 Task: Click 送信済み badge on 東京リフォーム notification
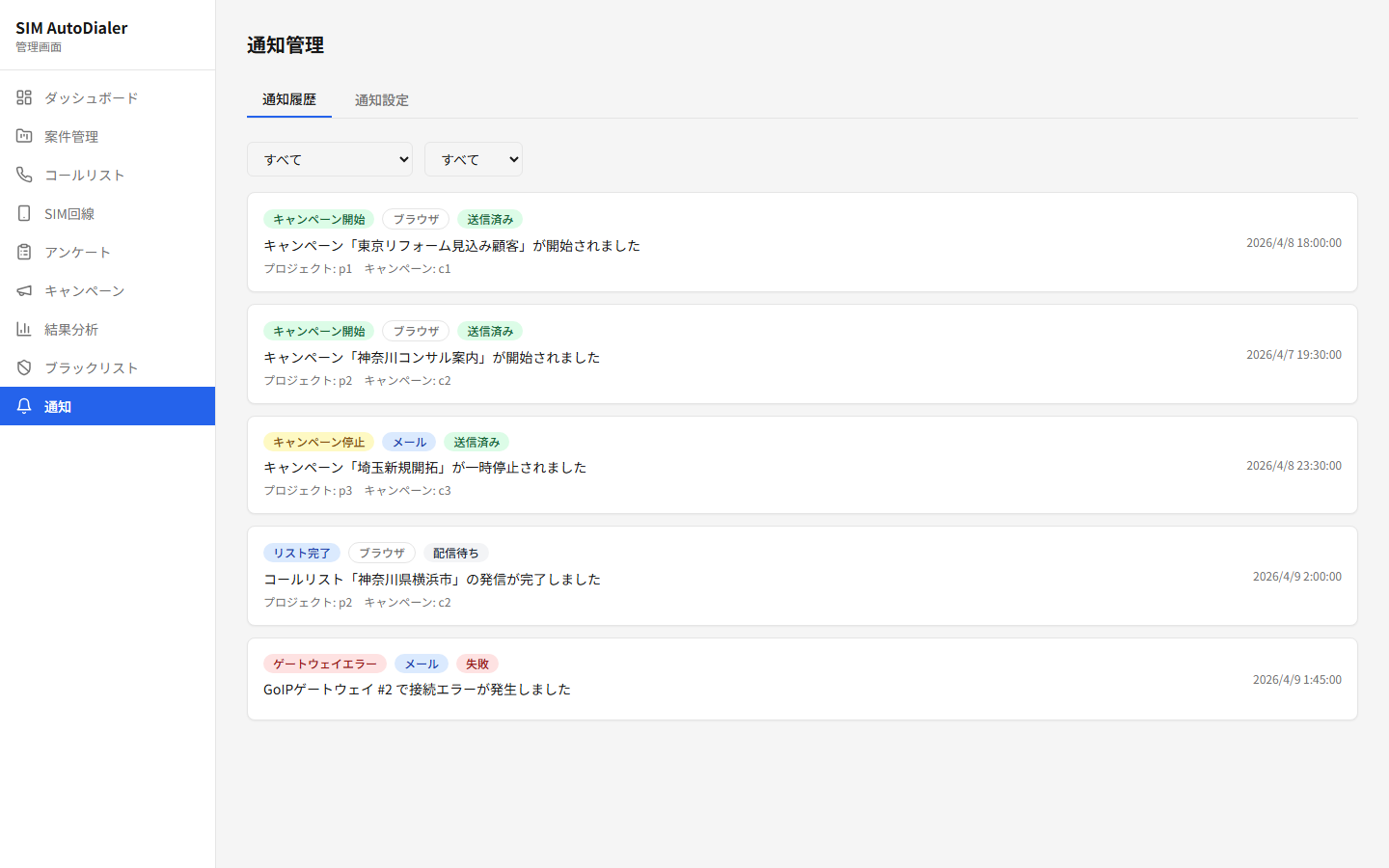tap(490, 219)
